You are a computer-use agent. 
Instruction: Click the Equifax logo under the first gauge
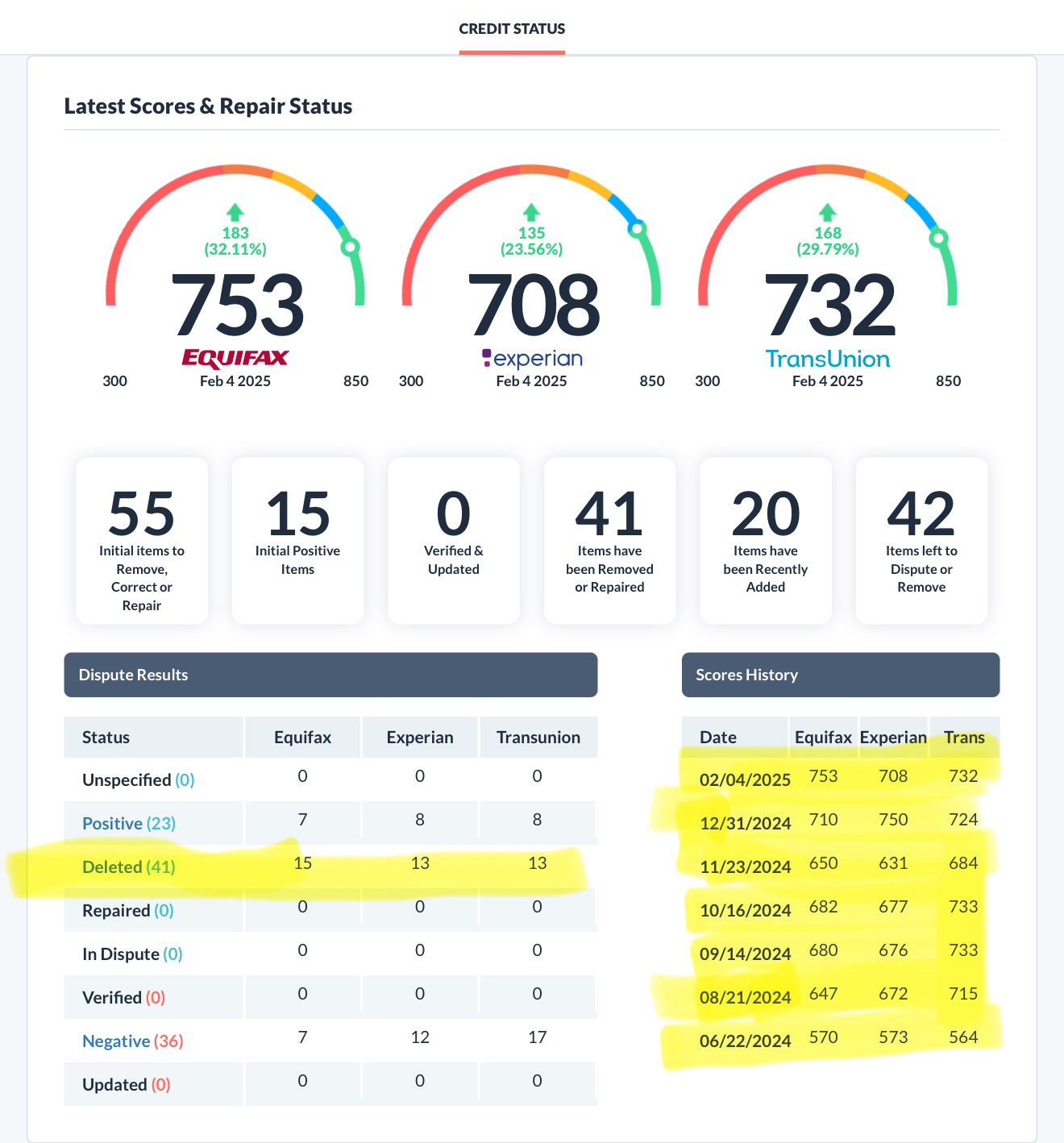(x=235, y=358)
